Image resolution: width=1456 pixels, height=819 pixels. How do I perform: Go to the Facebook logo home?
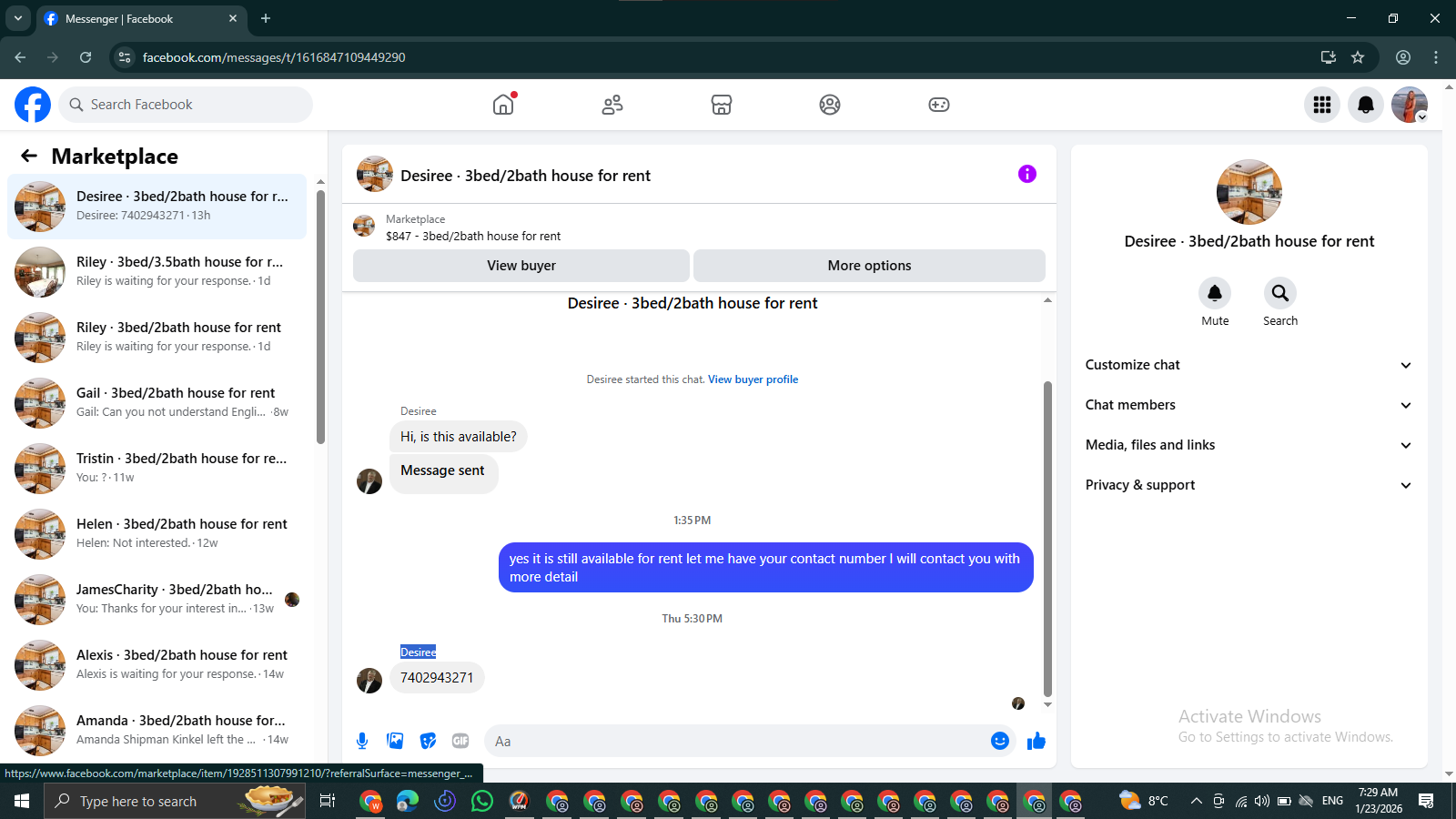[33, 105]
